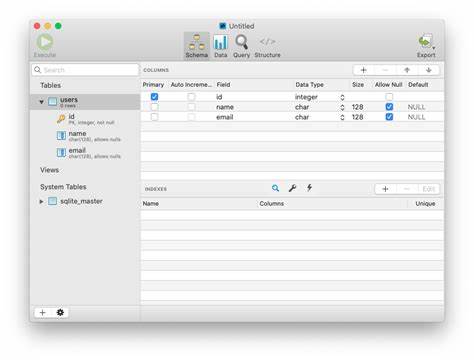Open data type dropdown for email field
The height and width of the screenshot is (361, 474).
(342, 117)
